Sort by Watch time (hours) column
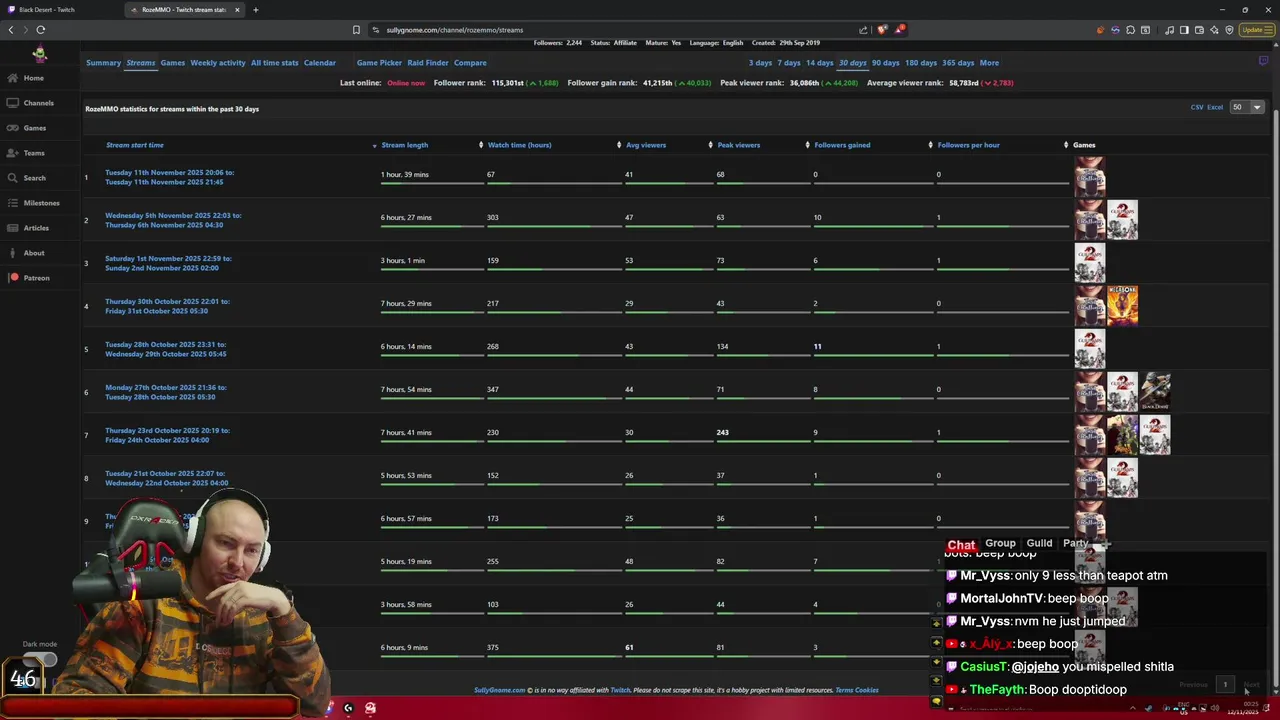 (519, 145)
